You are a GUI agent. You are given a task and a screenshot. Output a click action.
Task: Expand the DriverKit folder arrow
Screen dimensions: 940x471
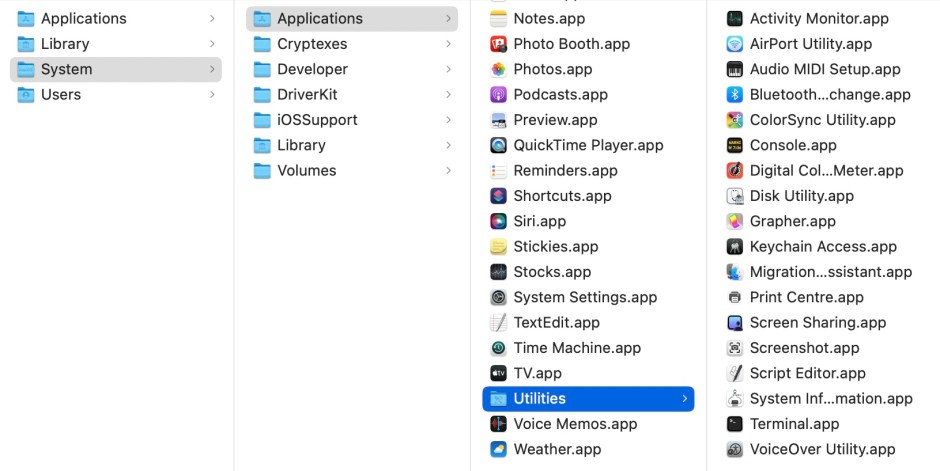pos(448,94)
